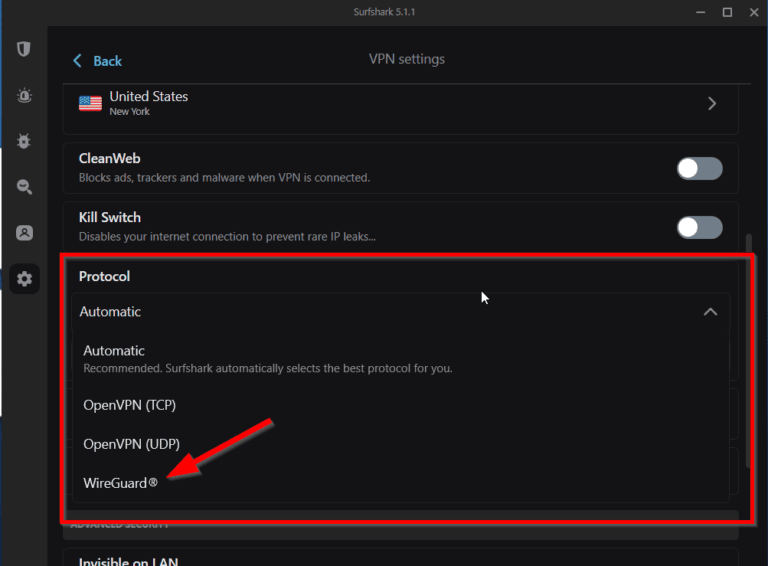Minimize the Surfshark window
768x566 pixels.
700,12
